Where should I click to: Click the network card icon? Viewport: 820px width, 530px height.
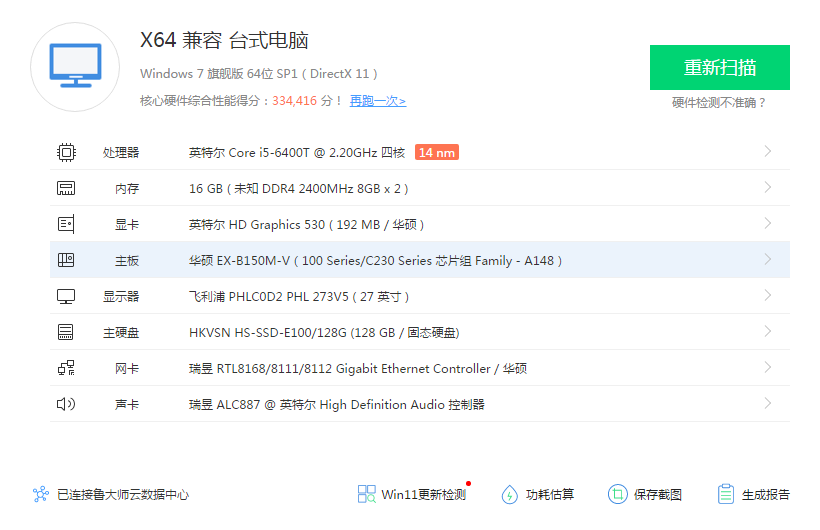tap(66, 368)
